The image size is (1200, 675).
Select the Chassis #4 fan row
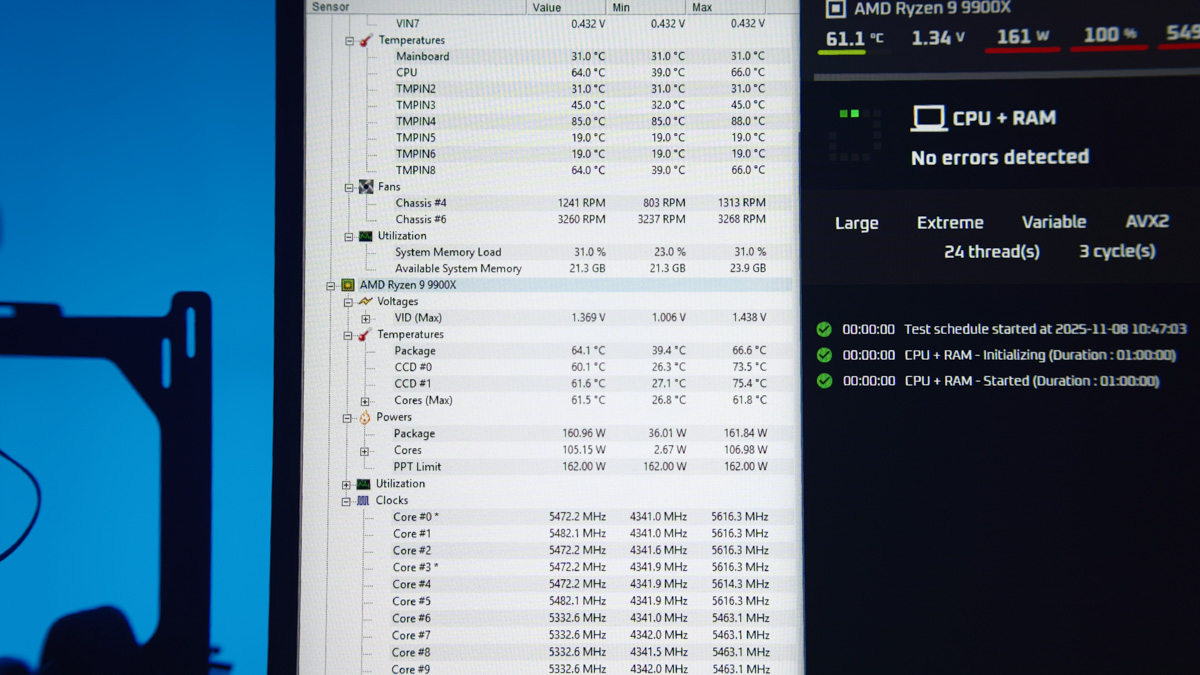pyautogui.click(x=548, y=203)
